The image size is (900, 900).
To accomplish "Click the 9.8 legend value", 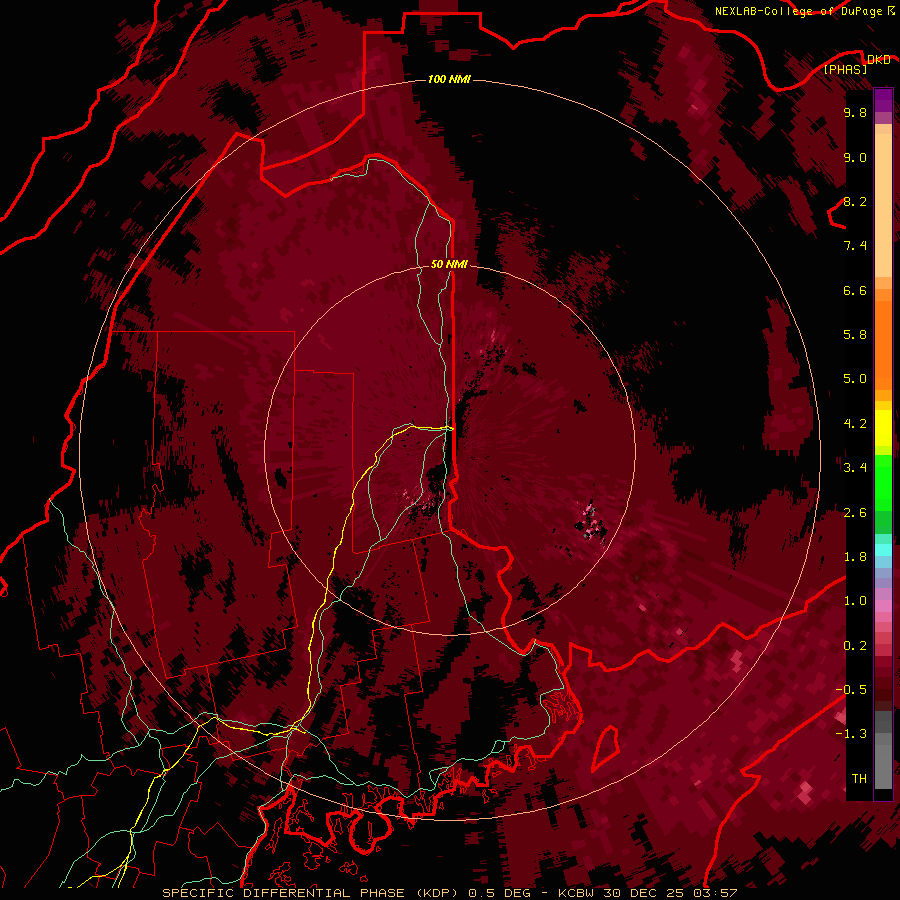I will 855,112.
